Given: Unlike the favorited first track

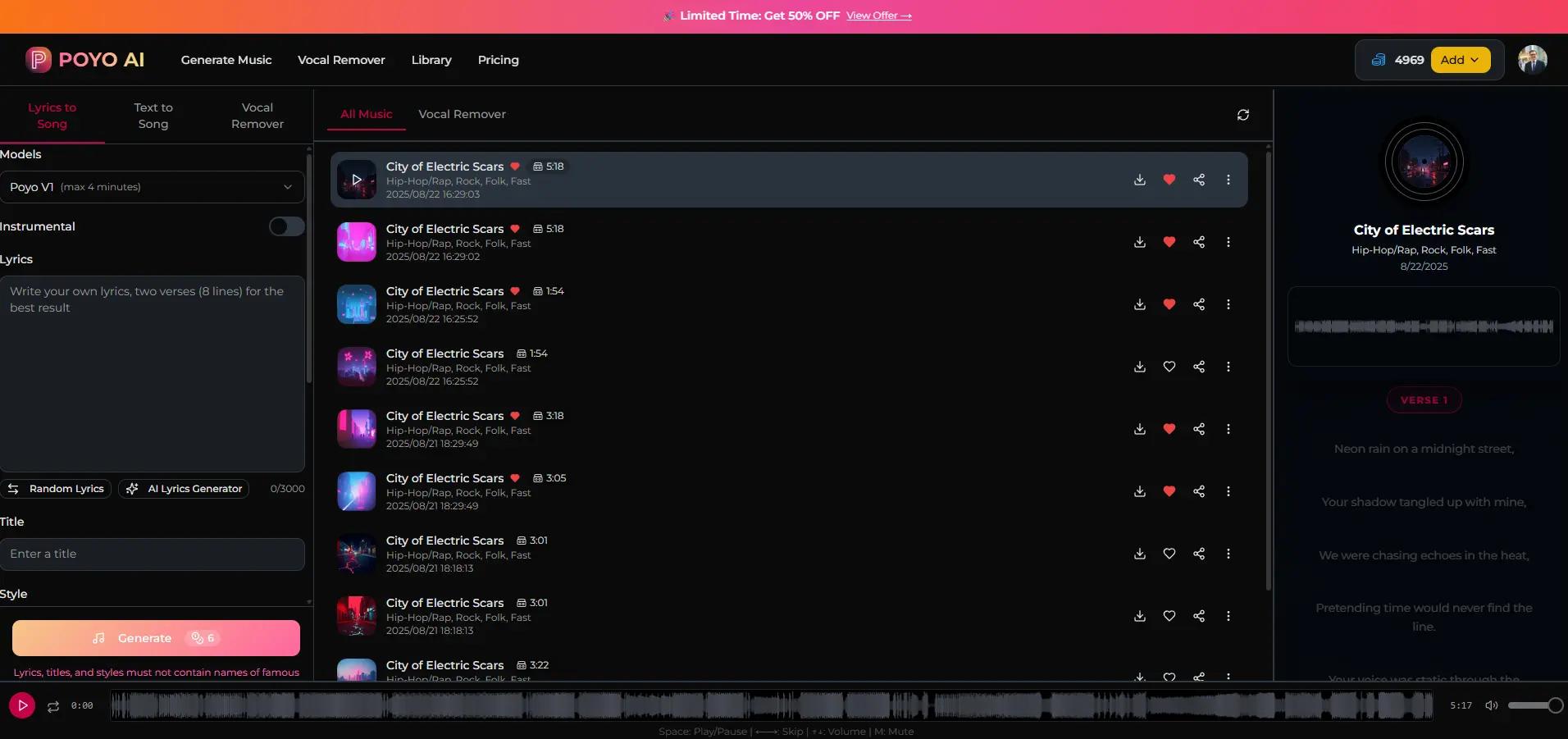Looking at the screenshot, I should pos(1169,180).
